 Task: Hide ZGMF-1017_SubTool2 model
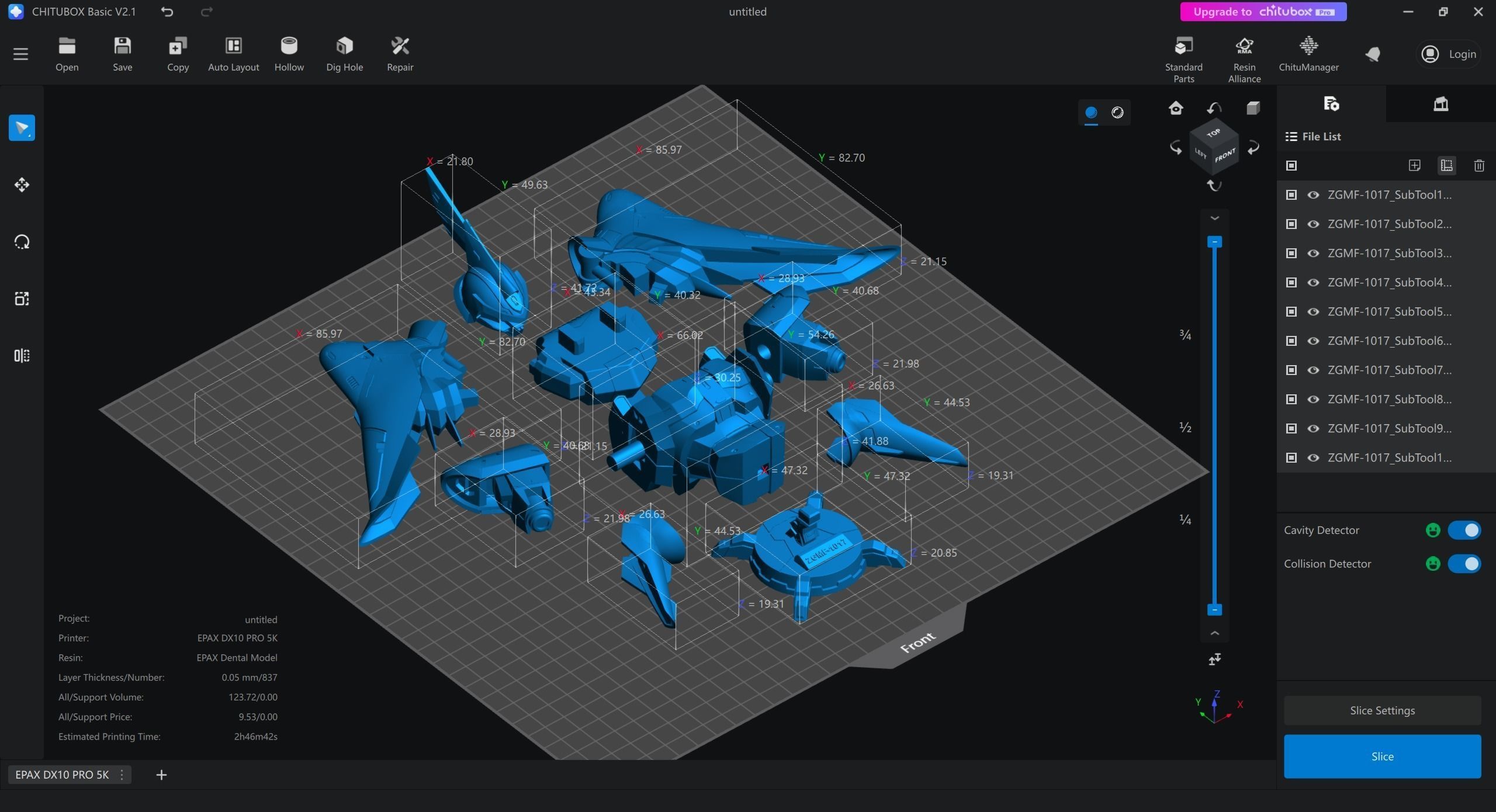point(1313,224)
